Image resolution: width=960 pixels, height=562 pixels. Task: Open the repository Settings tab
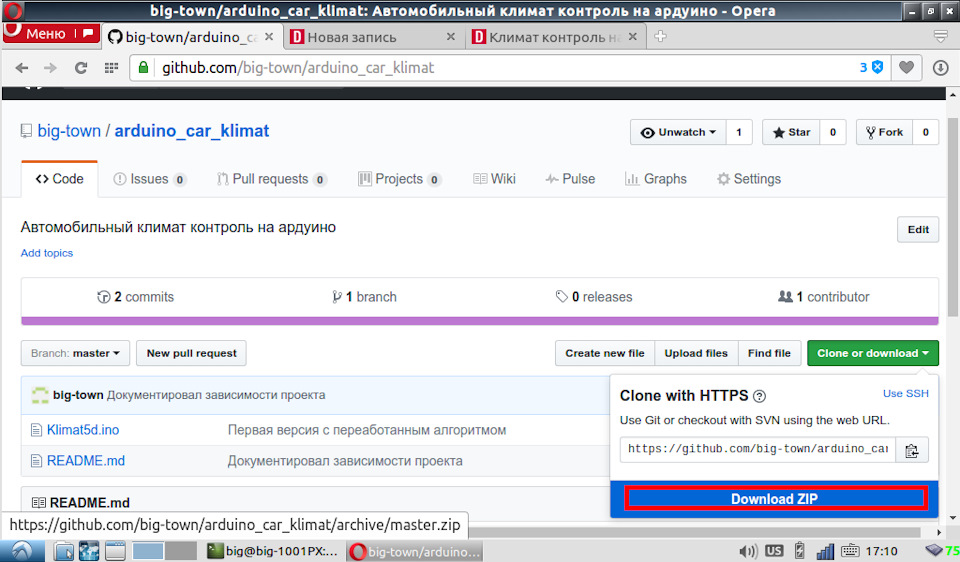749,179
